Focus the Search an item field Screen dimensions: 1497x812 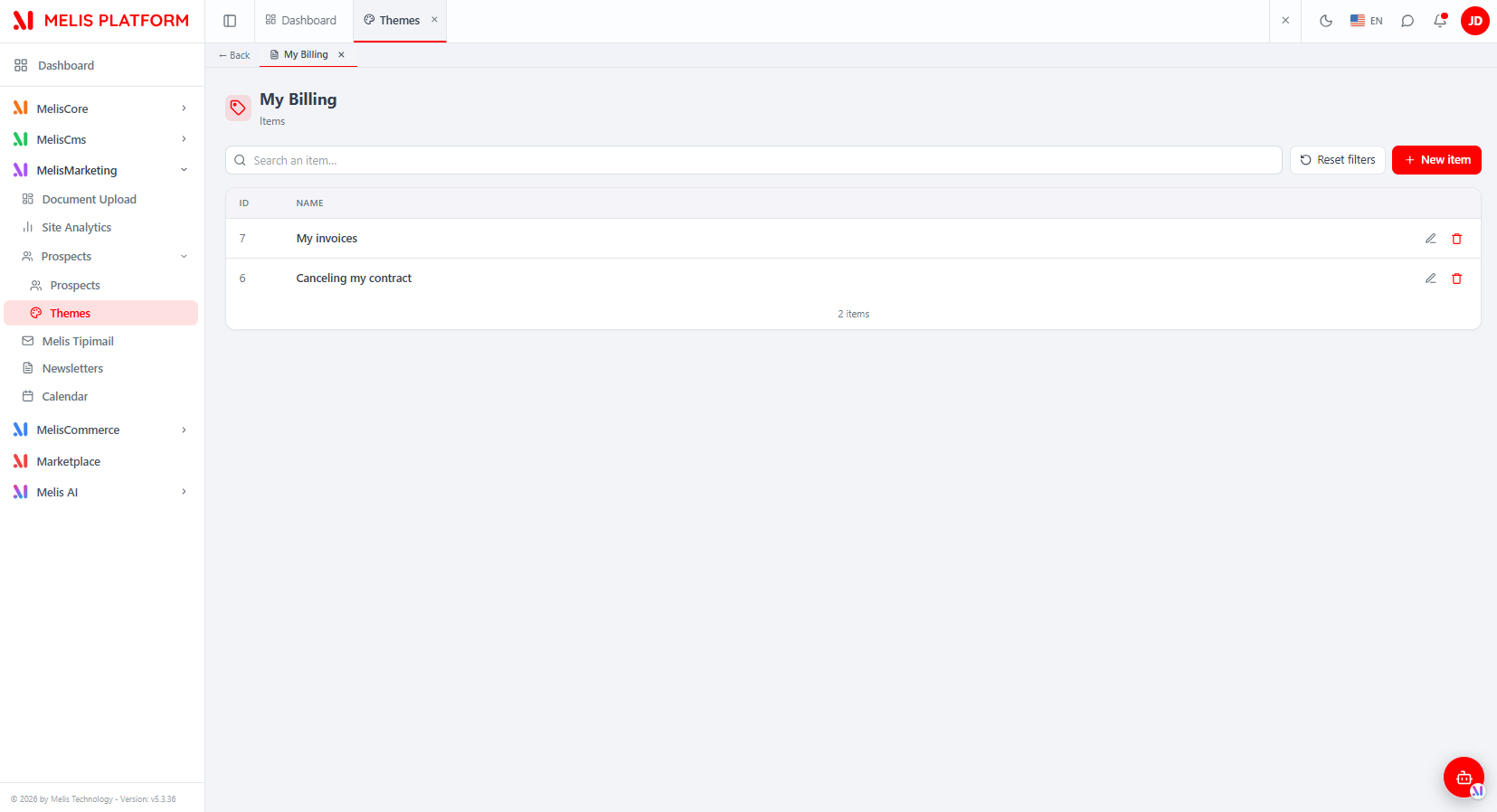pos(753,160)
